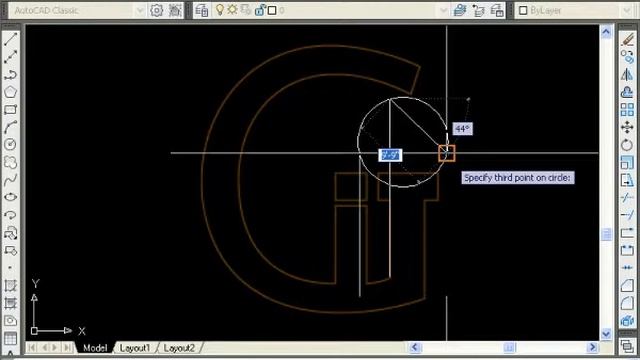Toggle layer 0 lock padlock
The width and height of the screenshot is (640, 360).
coord(260,10)
